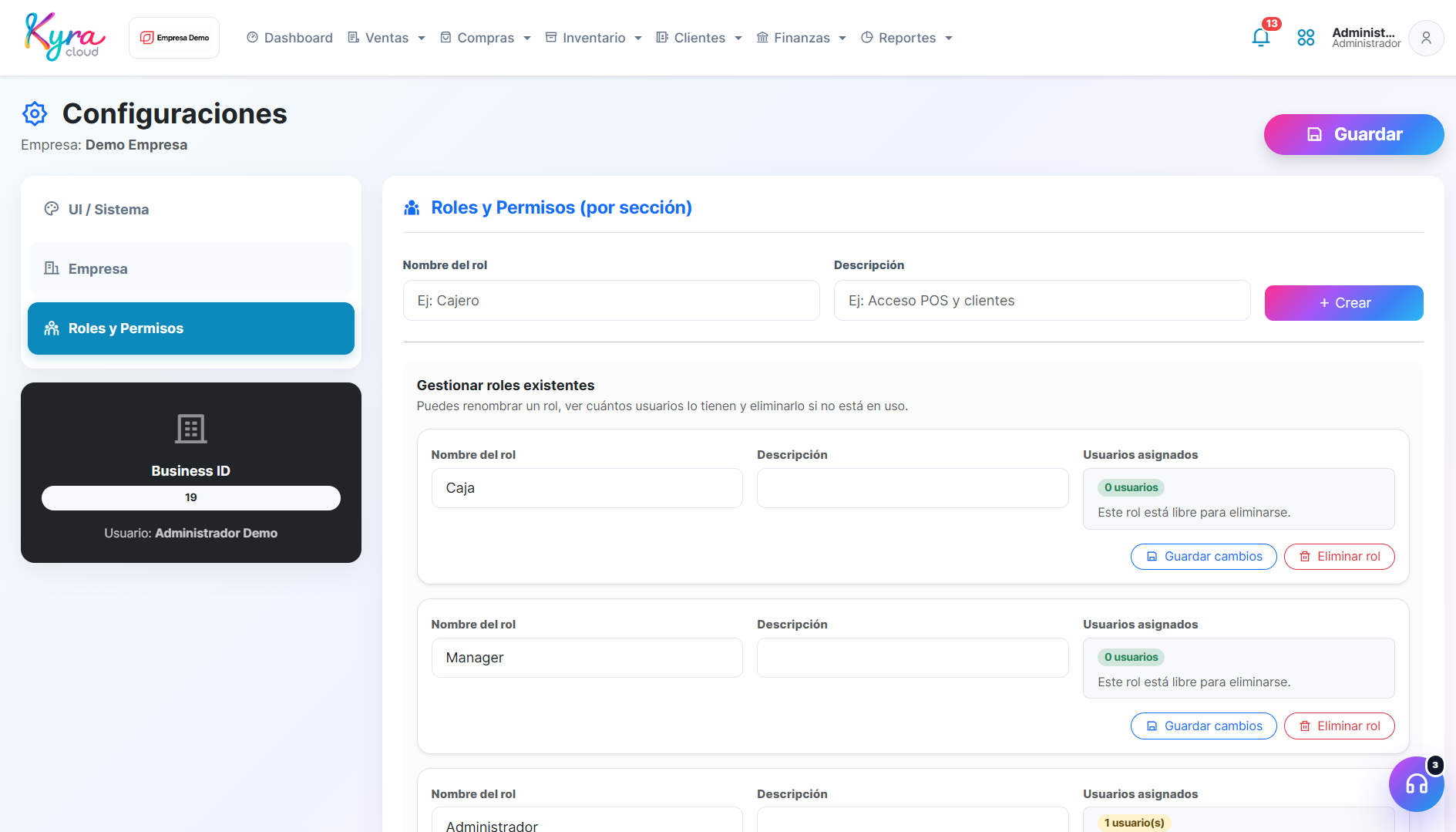Focus the Nombre del rol Cajero input
1456x832 pixels.
(611, 301)
